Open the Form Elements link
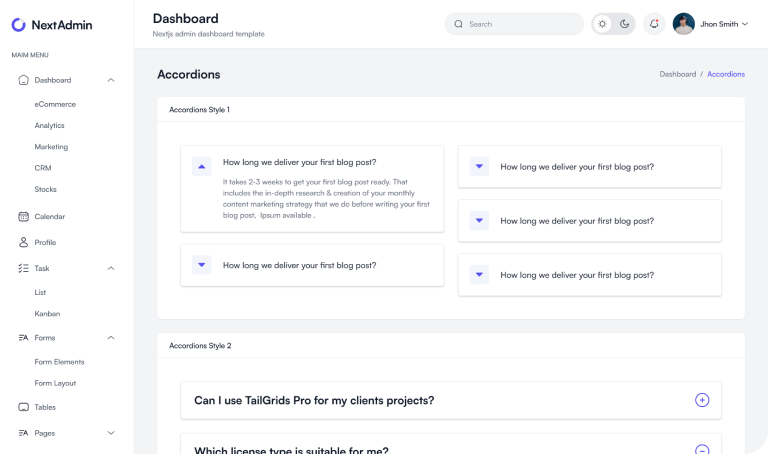 tap(59, 362)
